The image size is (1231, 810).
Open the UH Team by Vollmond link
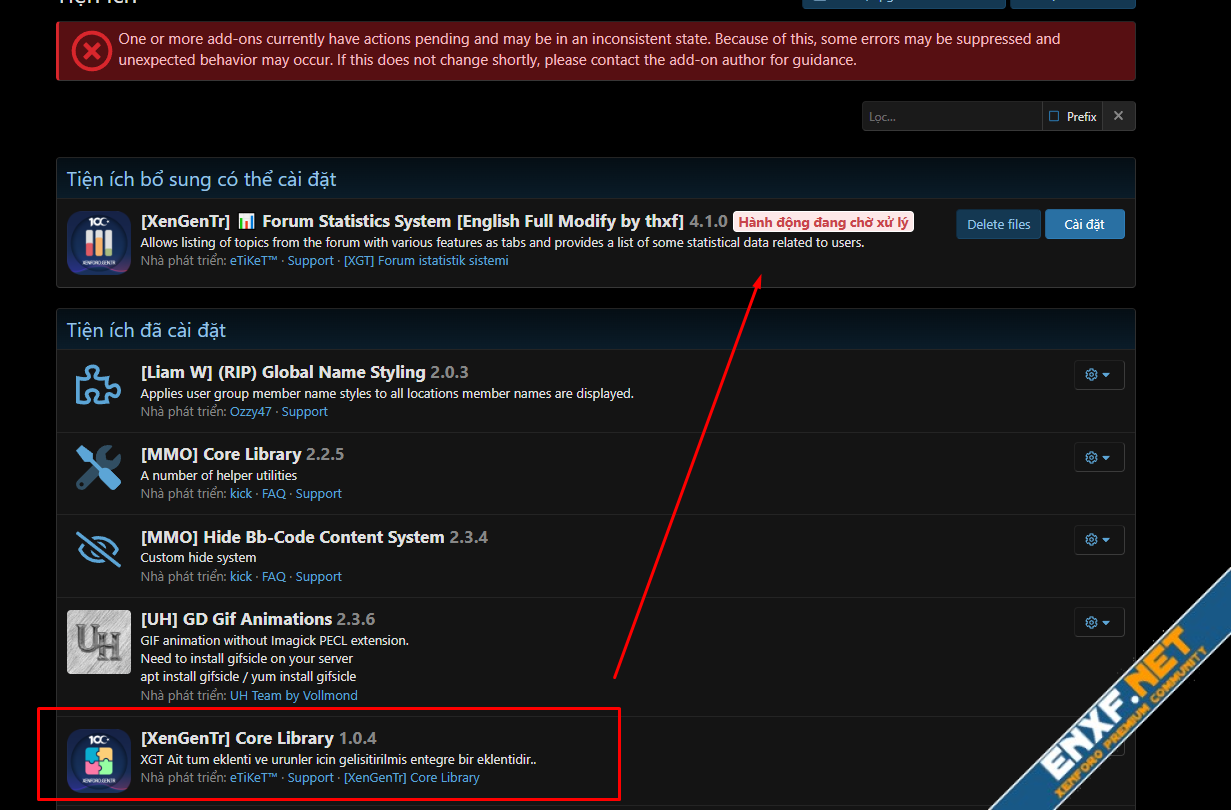(x=294, y=696)
